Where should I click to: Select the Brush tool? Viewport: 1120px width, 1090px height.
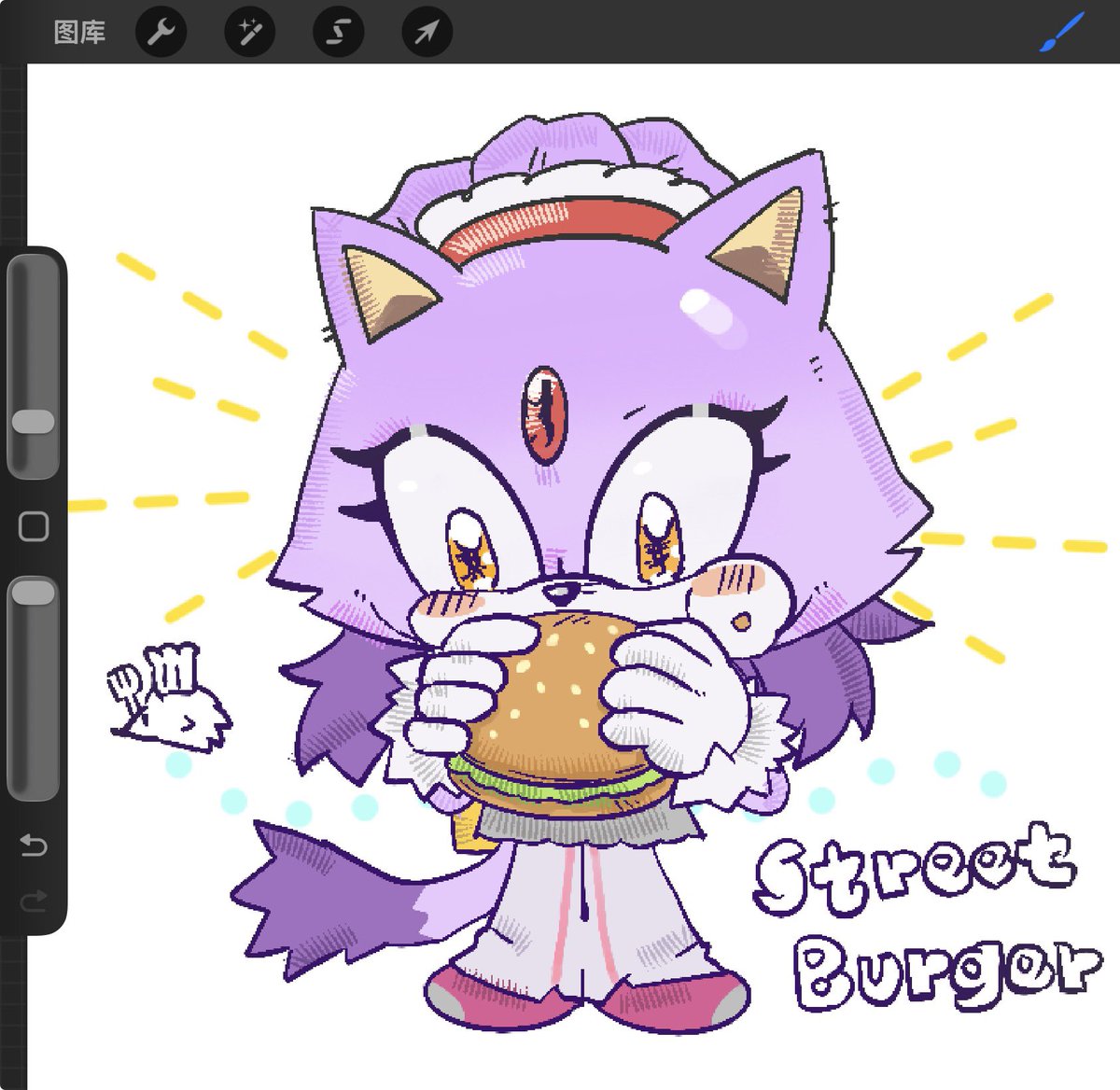pyautogui.click(x=1062, y=33)
